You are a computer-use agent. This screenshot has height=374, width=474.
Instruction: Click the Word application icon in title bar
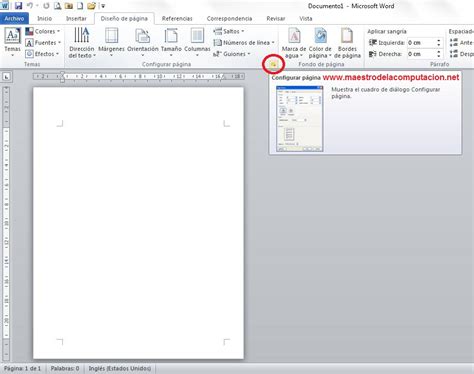5,5
